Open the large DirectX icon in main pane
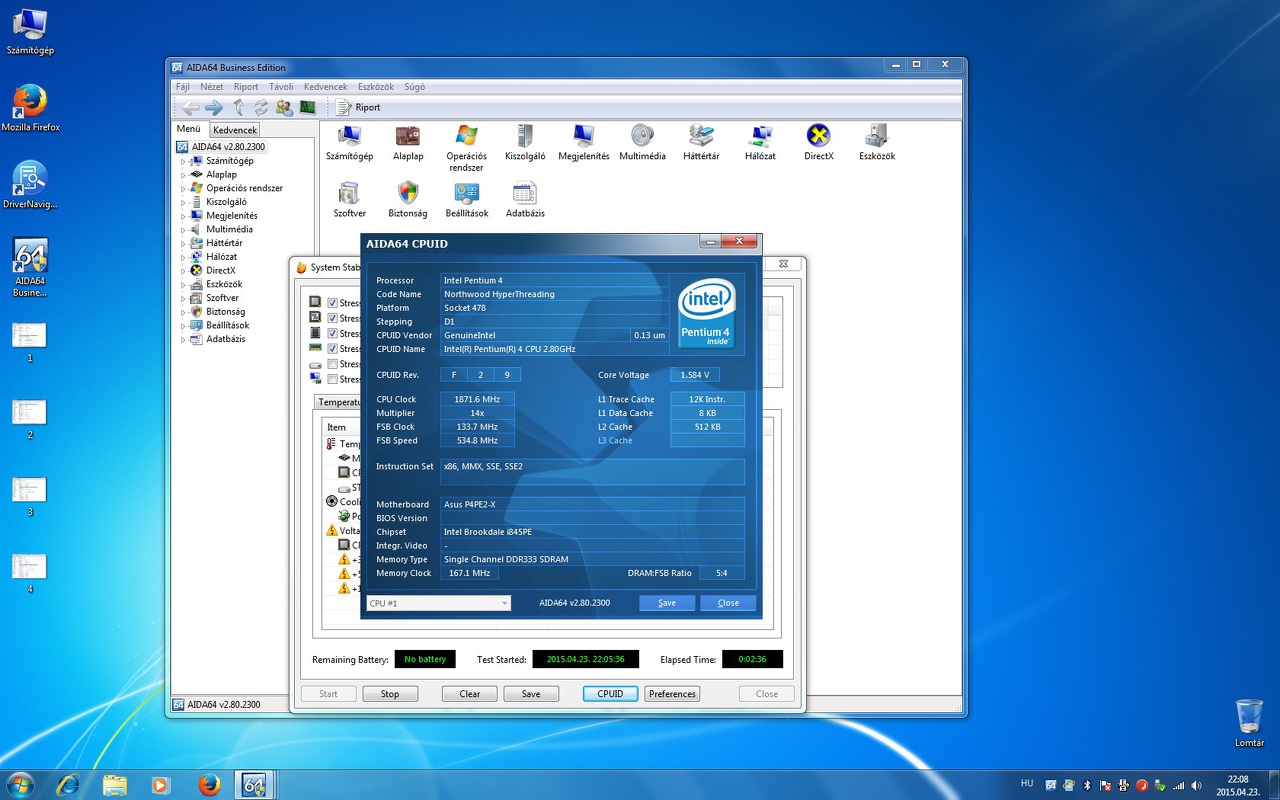The image size is (1280, 800). pyautogui.click(x=819, y=142)
